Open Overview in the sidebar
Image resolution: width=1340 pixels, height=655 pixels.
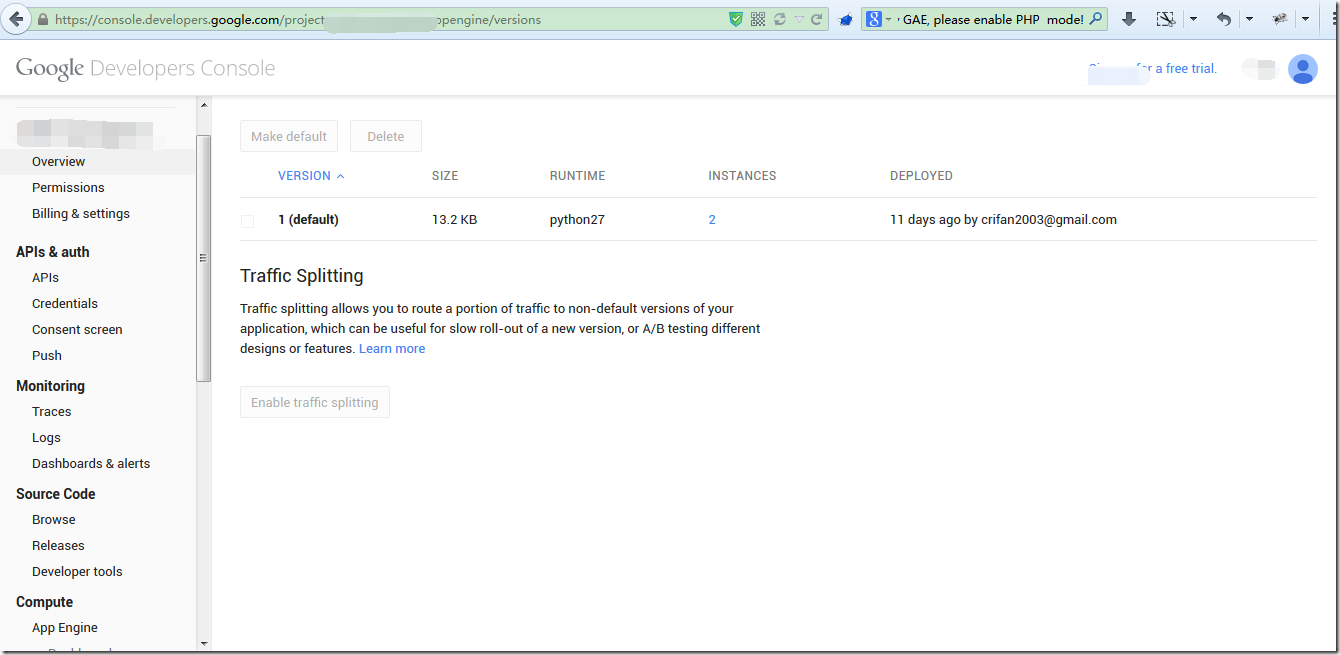pos(58,162)
